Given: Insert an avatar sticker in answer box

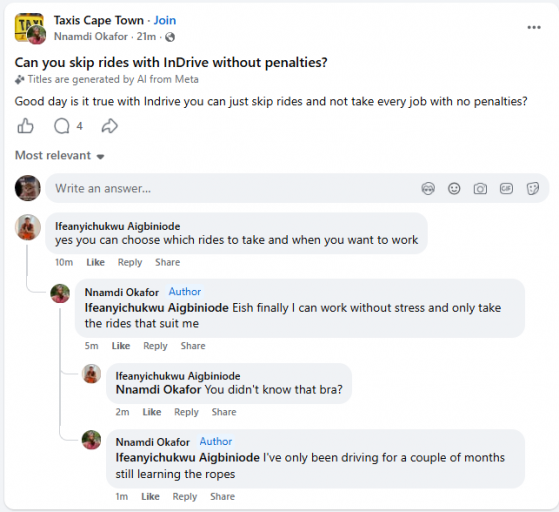Looking at the screenshot, I should click(x=428, y=188).
